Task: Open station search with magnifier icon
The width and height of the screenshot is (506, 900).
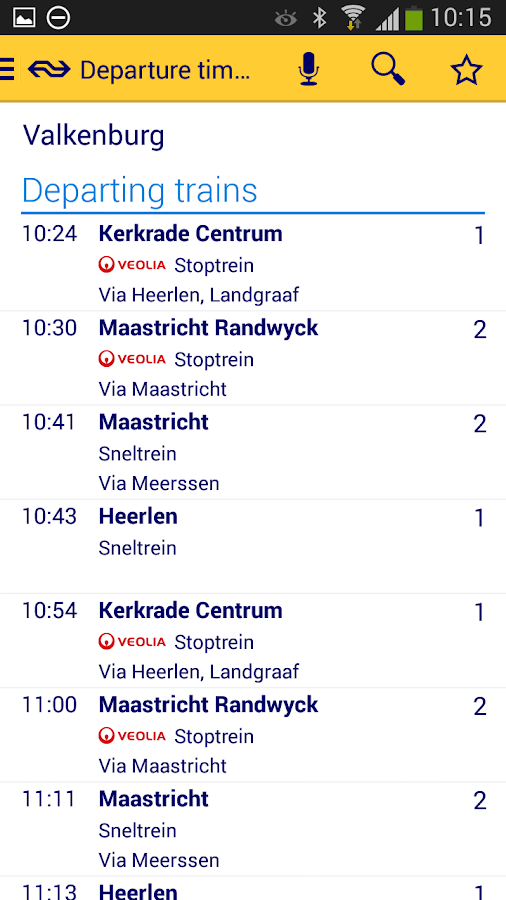Action: point(388,69)
